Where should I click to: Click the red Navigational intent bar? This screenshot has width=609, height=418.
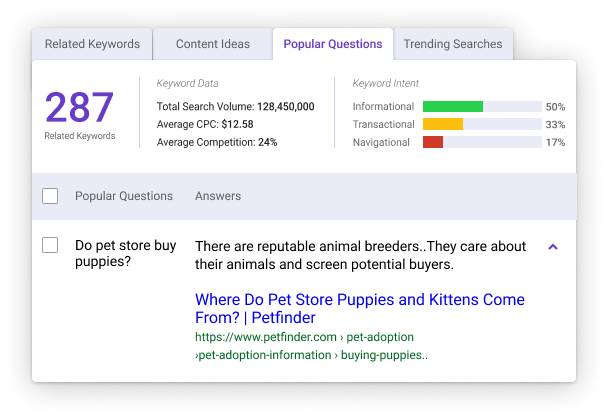click(433, 142)
